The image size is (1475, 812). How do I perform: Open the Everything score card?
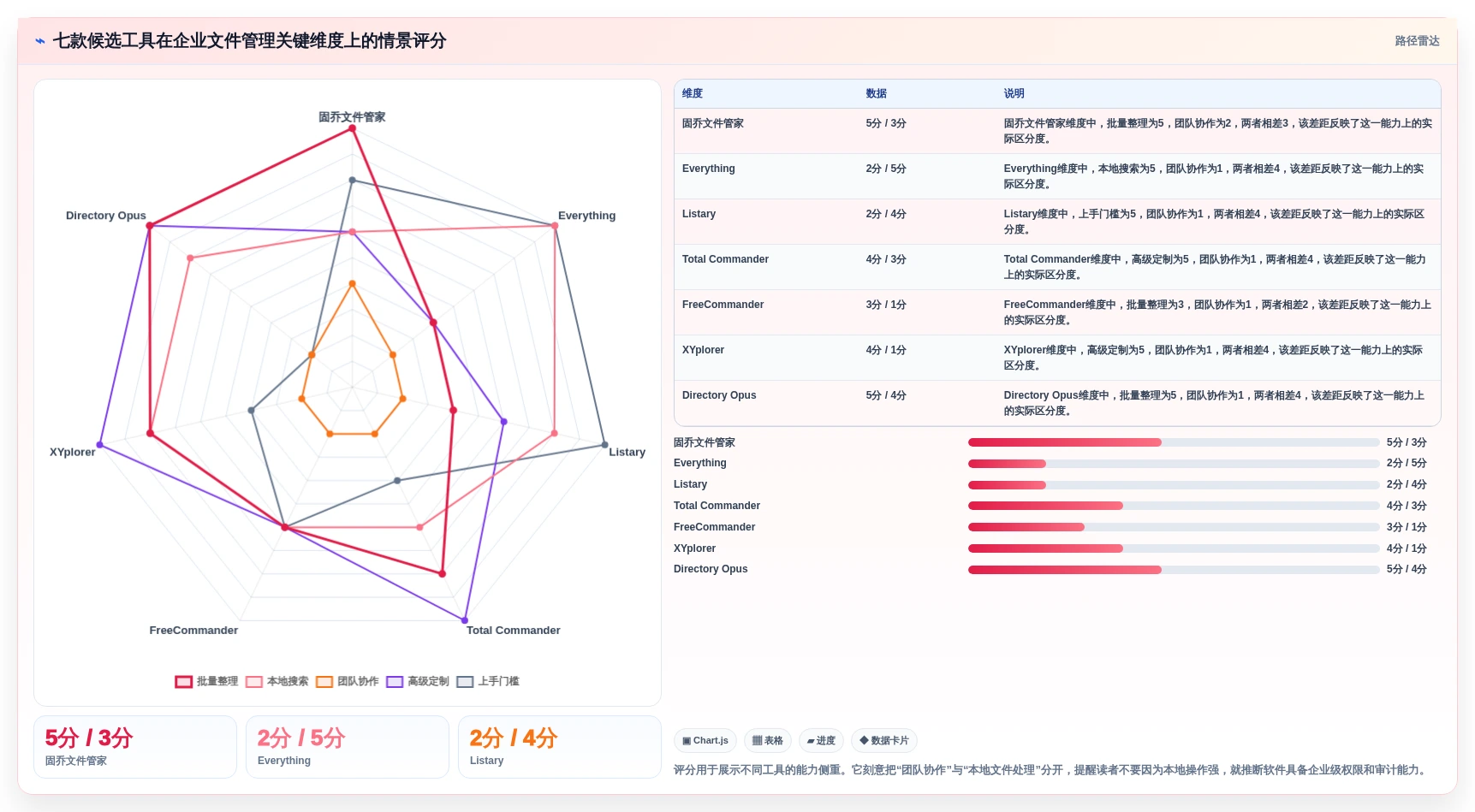point(348,747)
